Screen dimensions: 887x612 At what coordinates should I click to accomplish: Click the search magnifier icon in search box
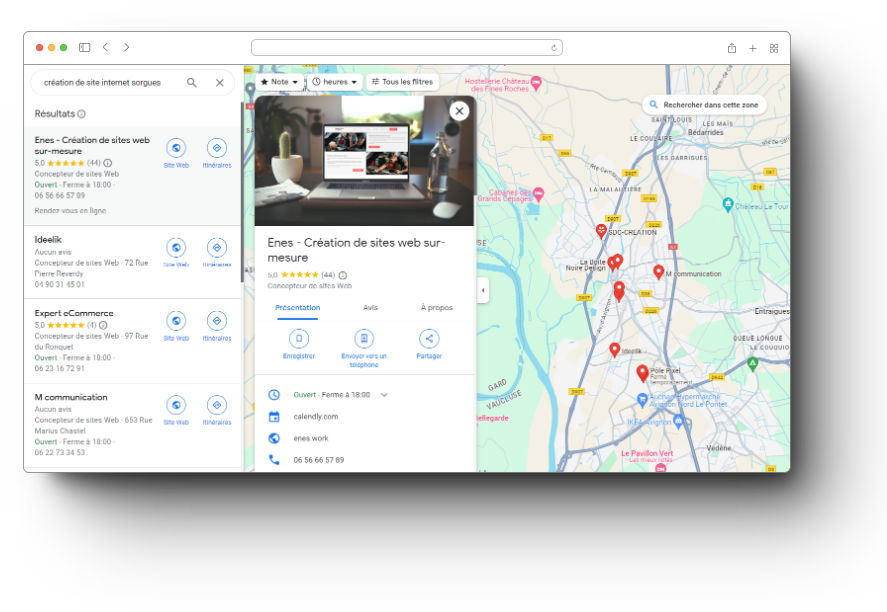(192, 83)
